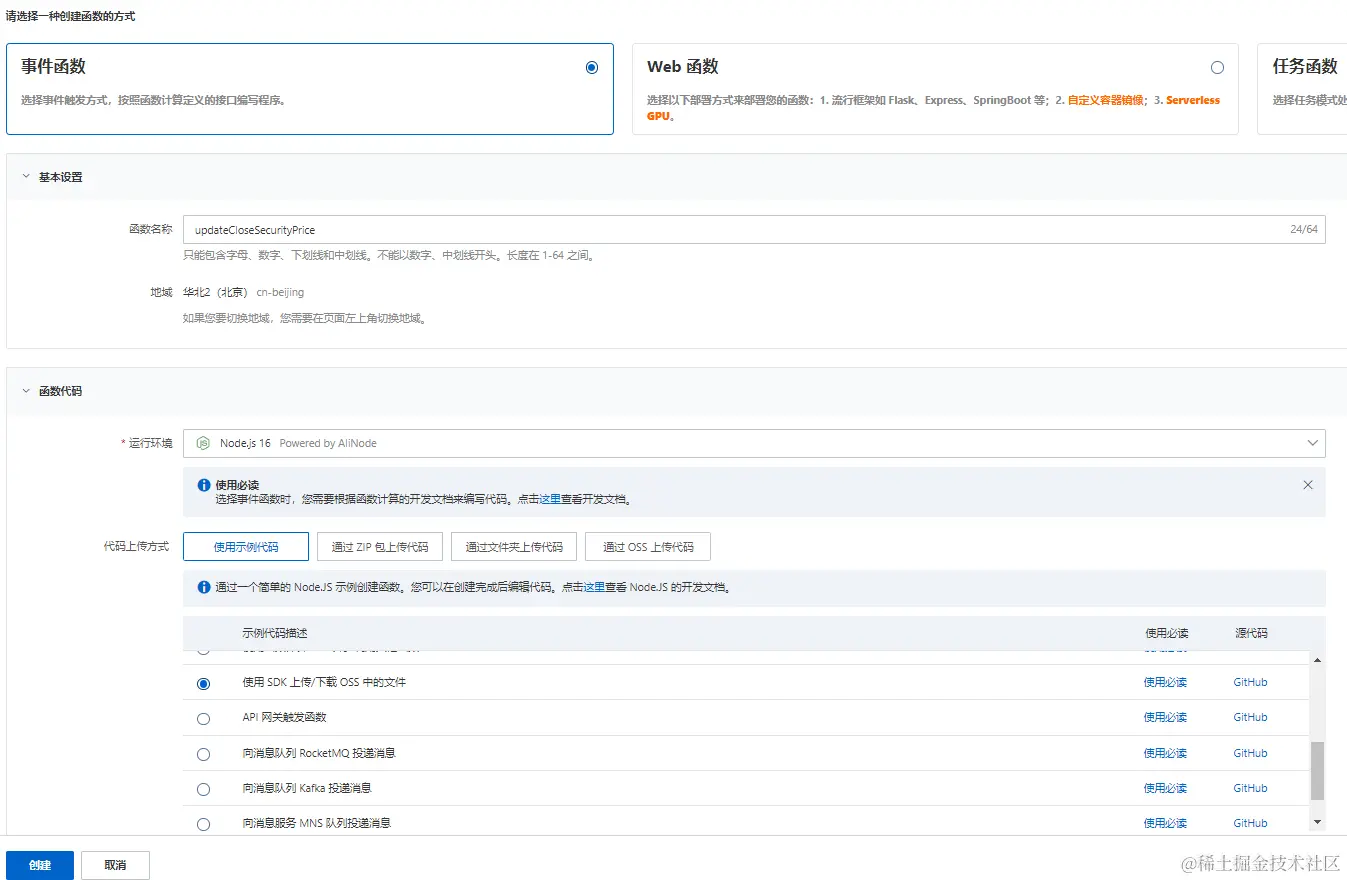
Task: Choose the 向消息队列 RocketMQ 投递消息 radio
Action: click(204, 754)
